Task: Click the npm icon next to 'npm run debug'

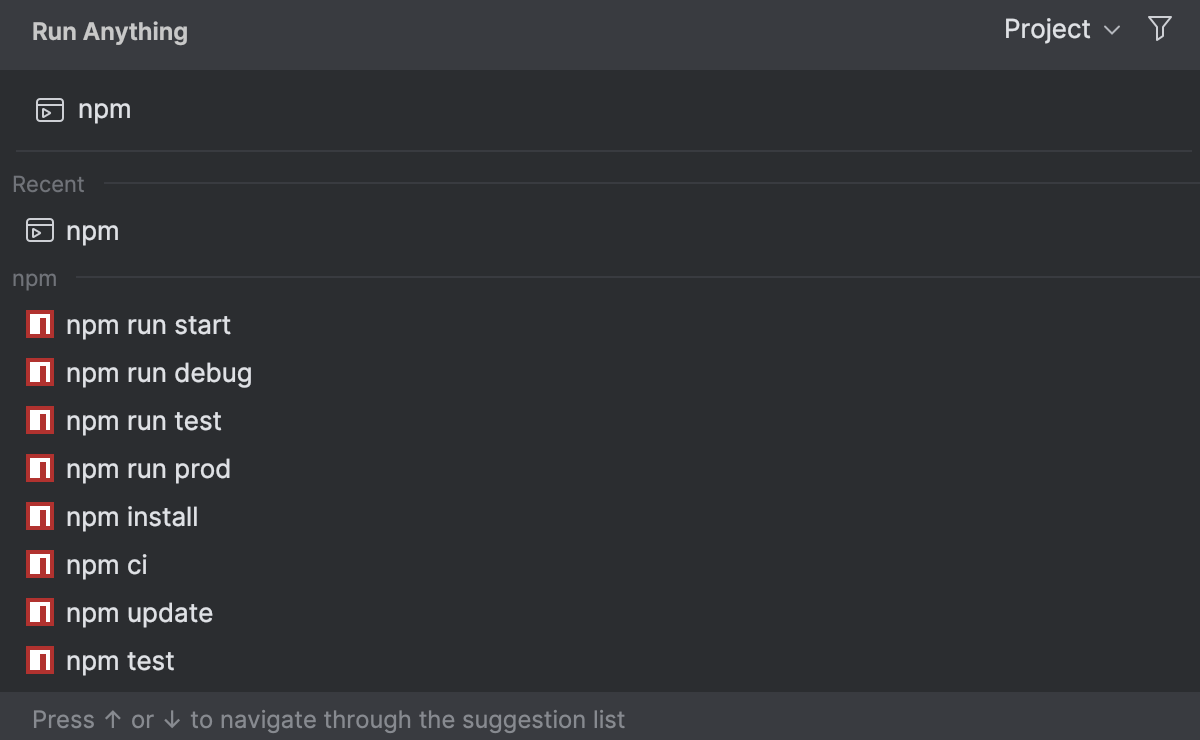Action: [x=39, y=372]
